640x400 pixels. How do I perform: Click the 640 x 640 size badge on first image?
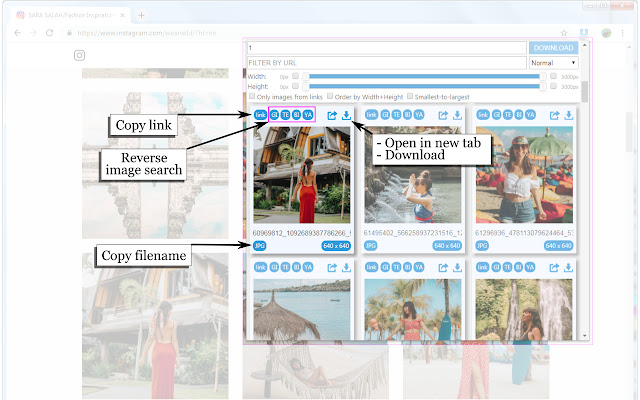[335, 244]
